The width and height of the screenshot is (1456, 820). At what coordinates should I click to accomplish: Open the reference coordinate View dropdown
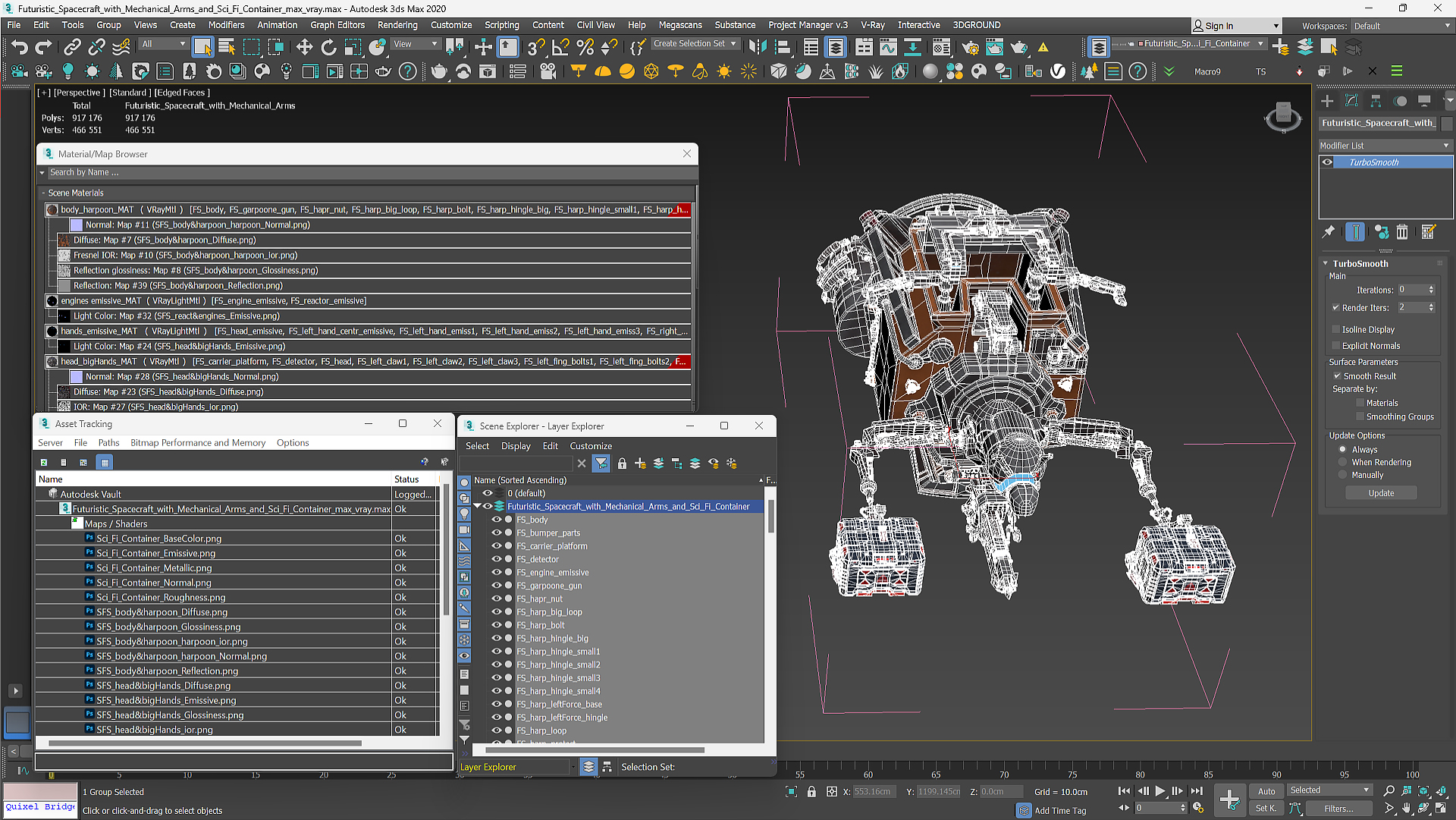[x=415, y=44]
